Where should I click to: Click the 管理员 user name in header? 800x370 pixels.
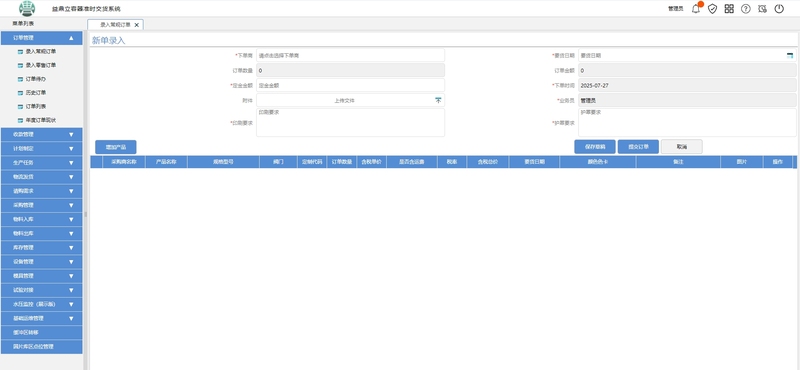pyautogui.click(x=676, y=9)
